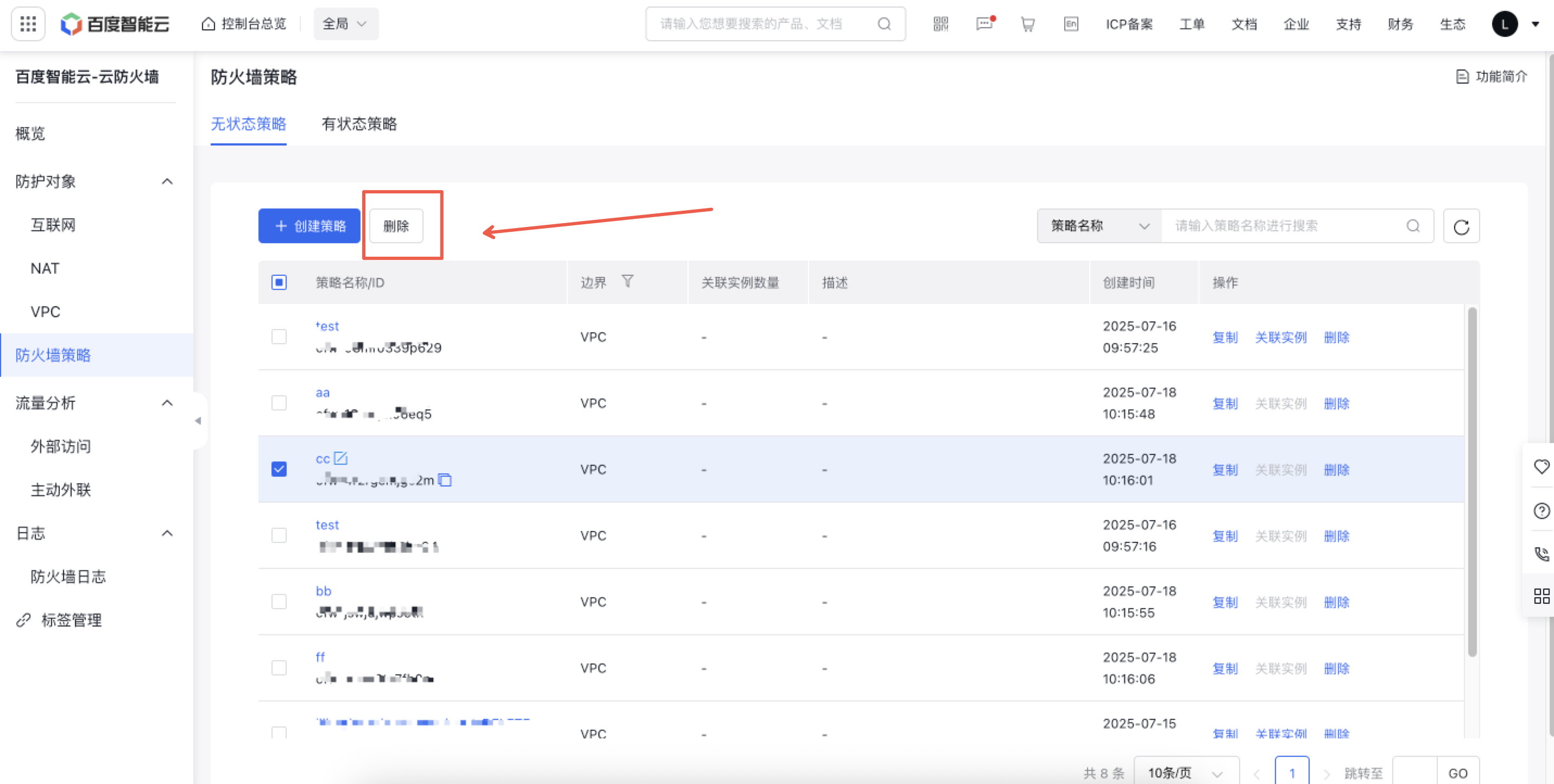Open 防火墙日志 in the sidebar
Screen dimensions: 1554x784
coord(68,577)
